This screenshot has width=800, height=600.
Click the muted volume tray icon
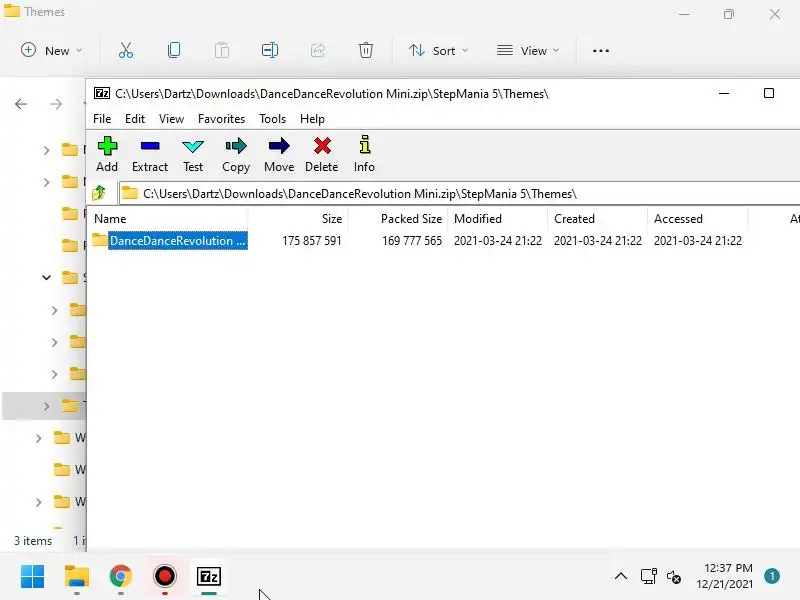point(674,577)
